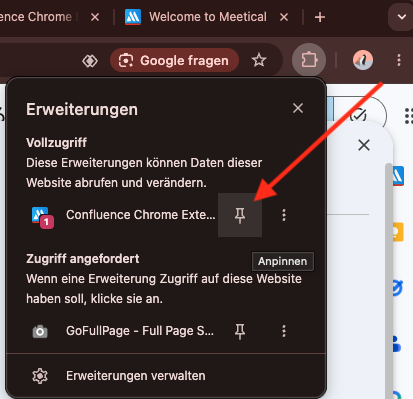Image resolution: width=413 pixels, height=399 pixels.
Task: Click the Extensions puzzle icon in toolbar
Action: click(309, 60)
